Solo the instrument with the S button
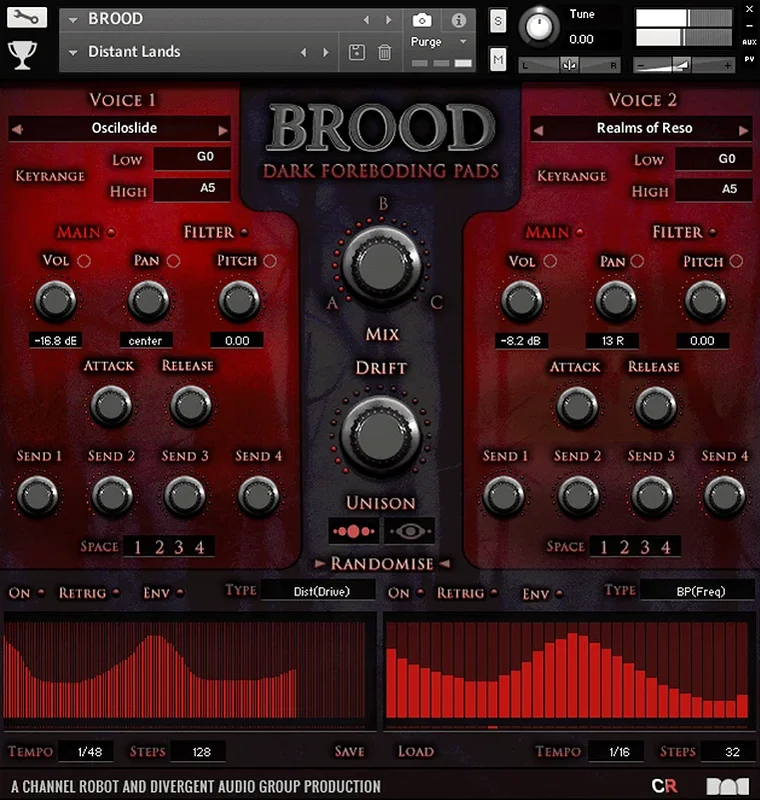Viewport: 760px width, 800px height. pos(498,21)
